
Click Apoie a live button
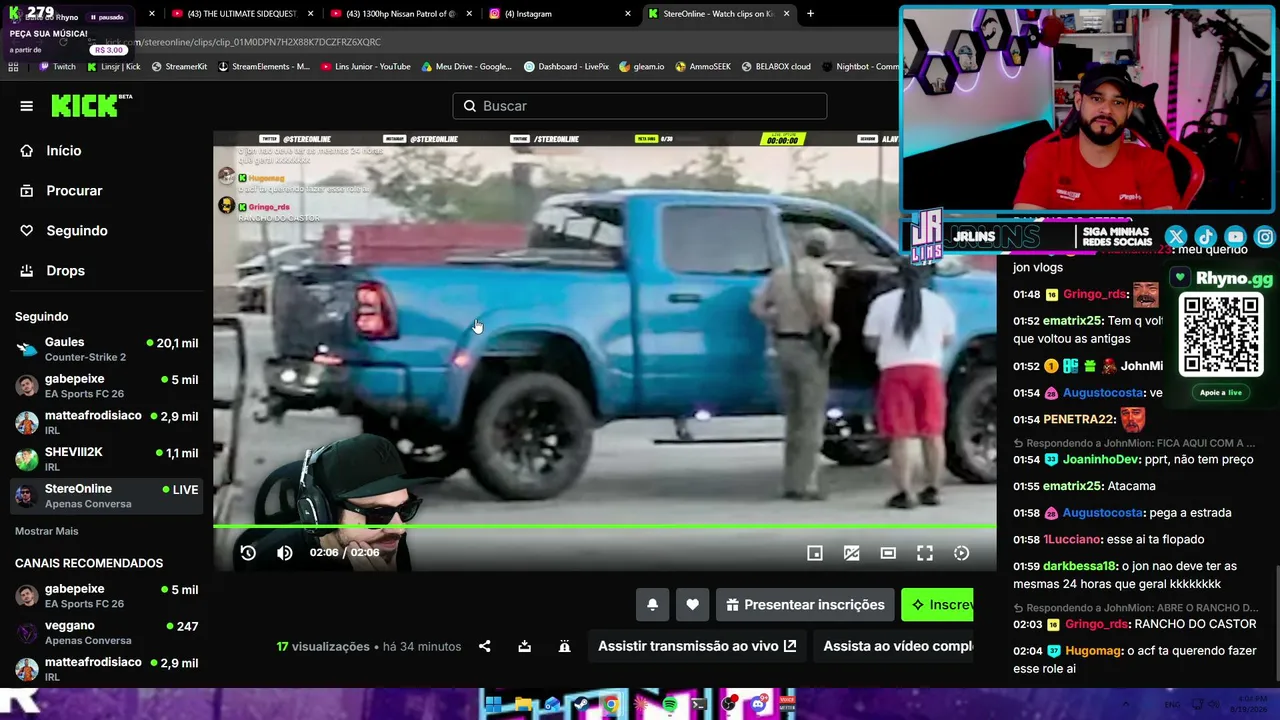pos(1221,393)
